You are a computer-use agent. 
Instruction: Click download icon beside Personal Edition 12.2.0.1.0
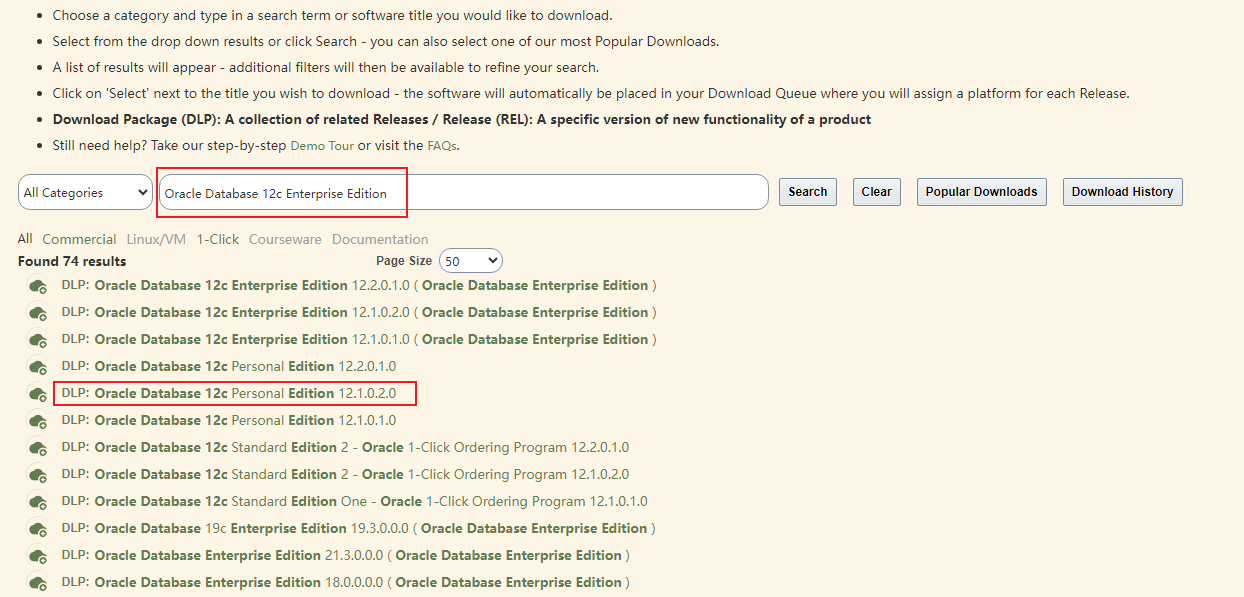click(39, 367)
